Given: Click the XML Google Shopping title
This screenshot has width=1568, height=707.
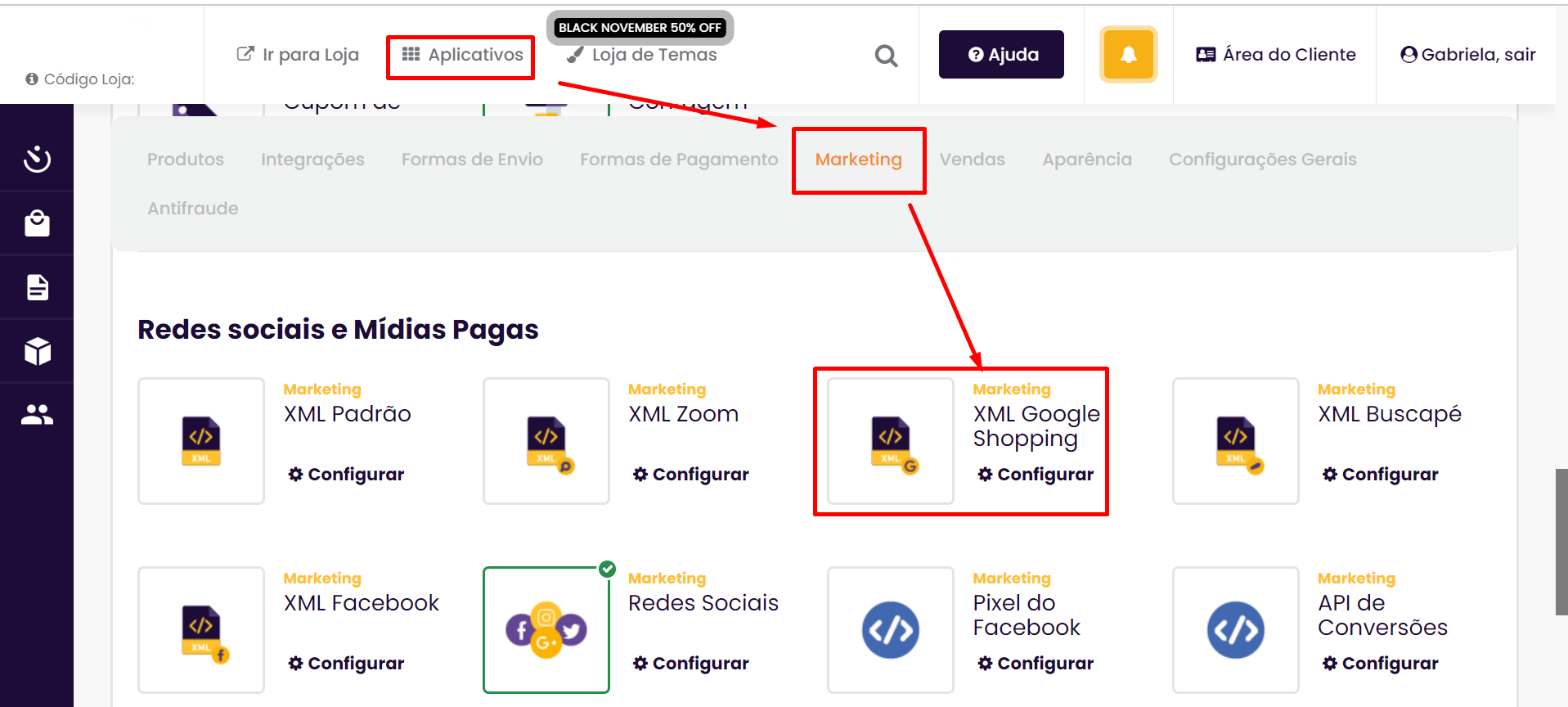Looking at the screenshot, I should coord(1036,426).
